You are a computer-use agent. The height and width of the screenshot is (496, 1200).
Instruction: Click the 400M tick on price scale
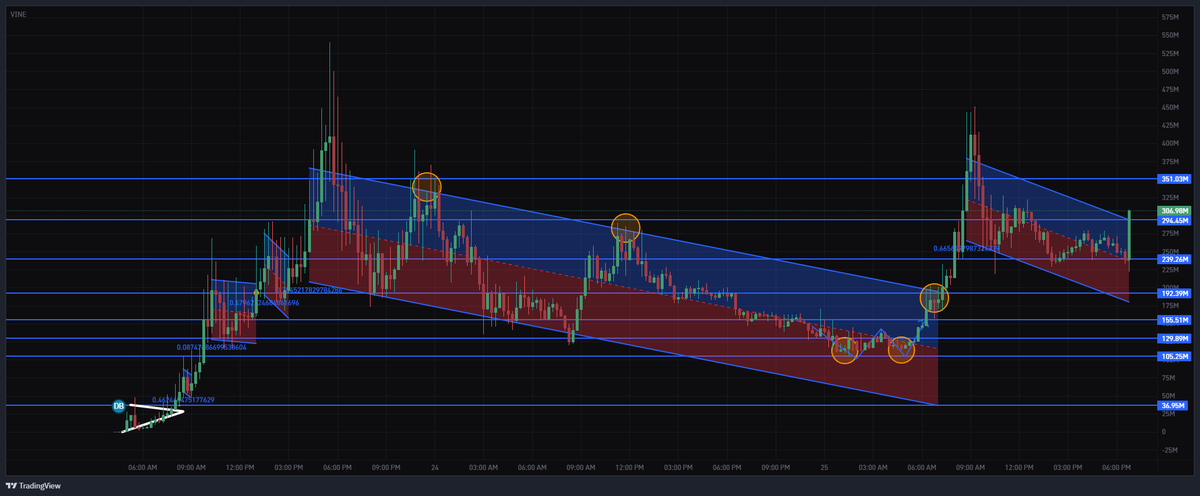1172,143
